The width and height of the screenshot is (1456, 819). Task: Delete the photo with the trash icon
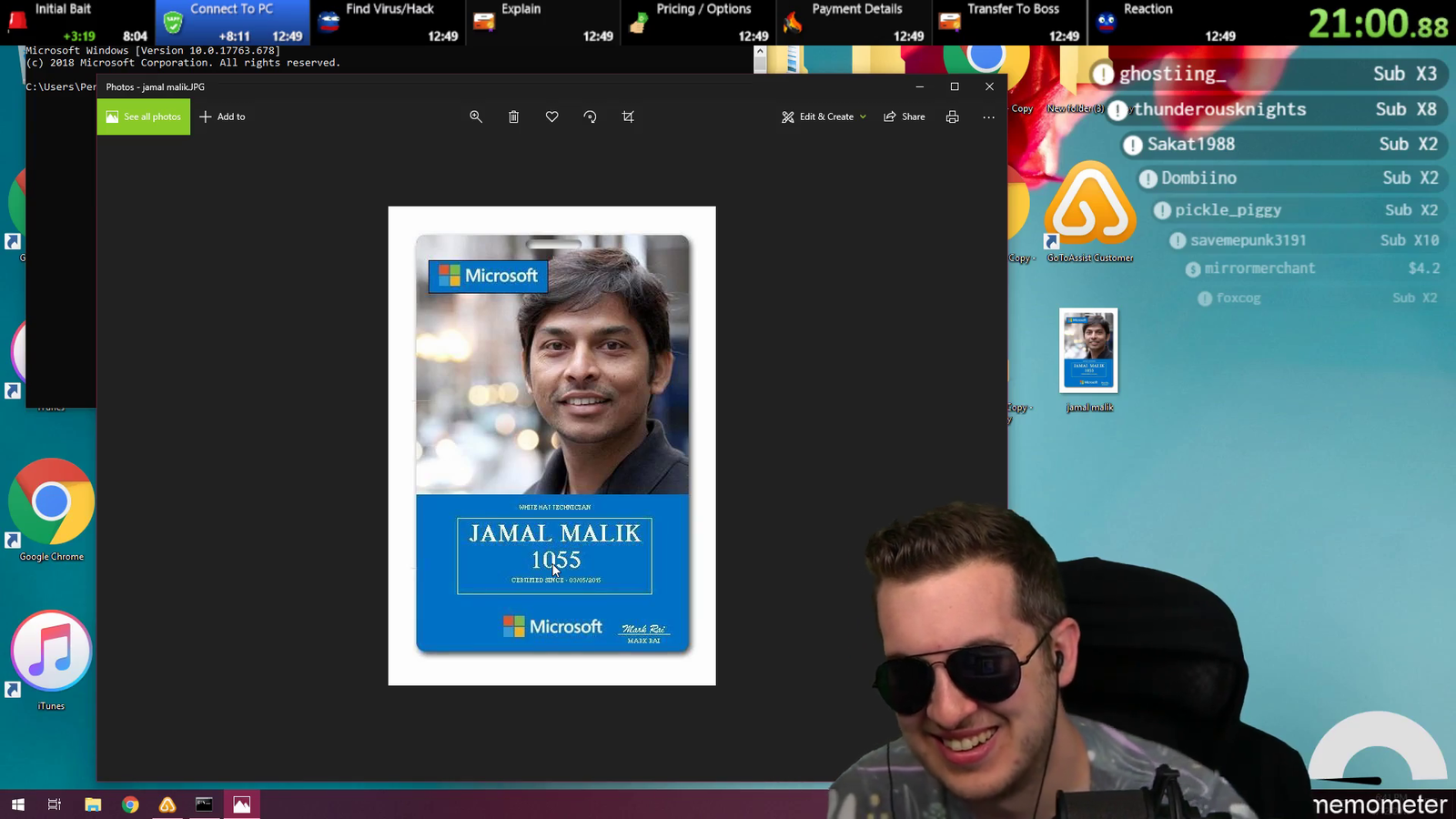514,116
